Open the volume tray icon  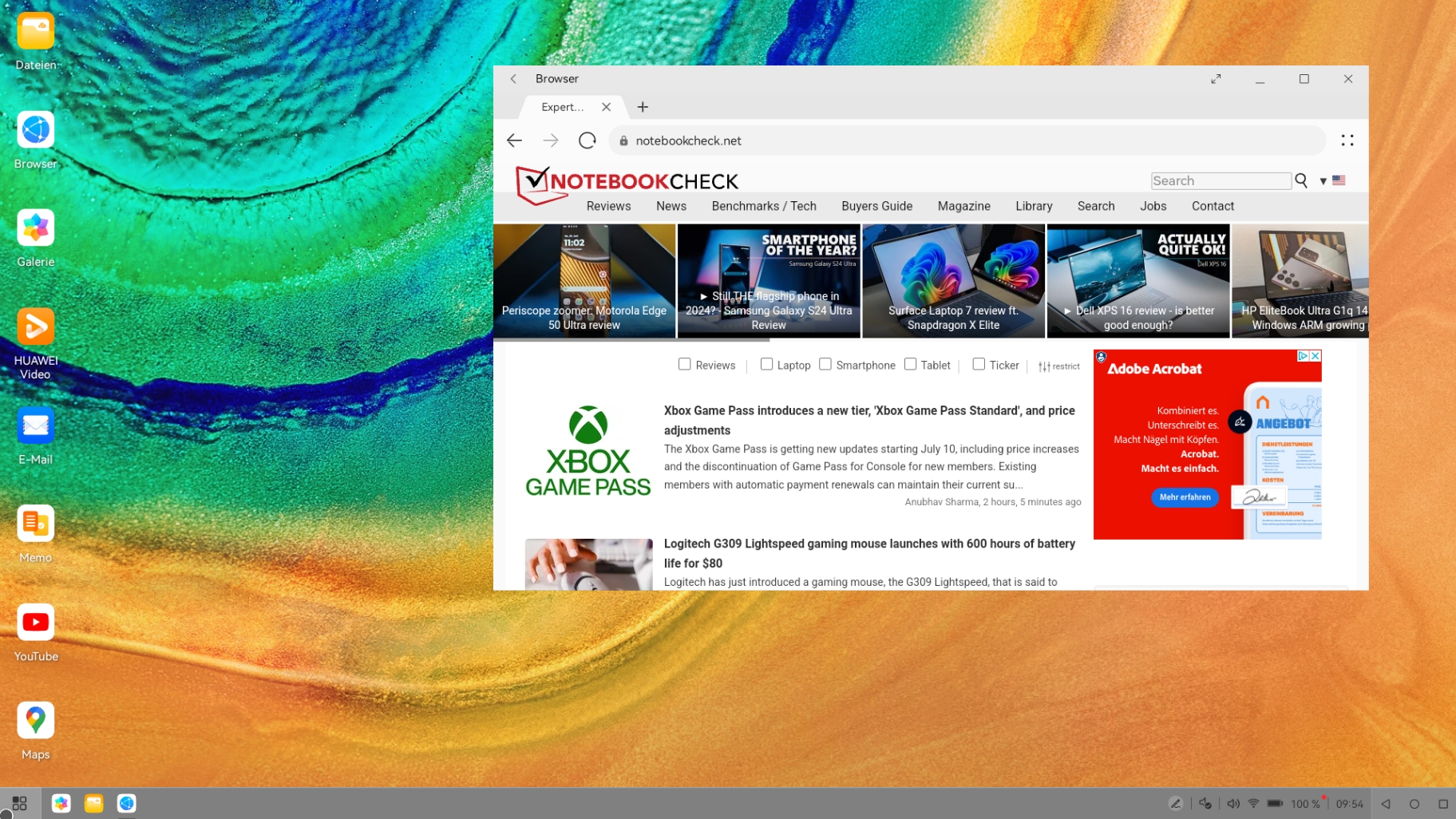click(x=1233, y=804)
